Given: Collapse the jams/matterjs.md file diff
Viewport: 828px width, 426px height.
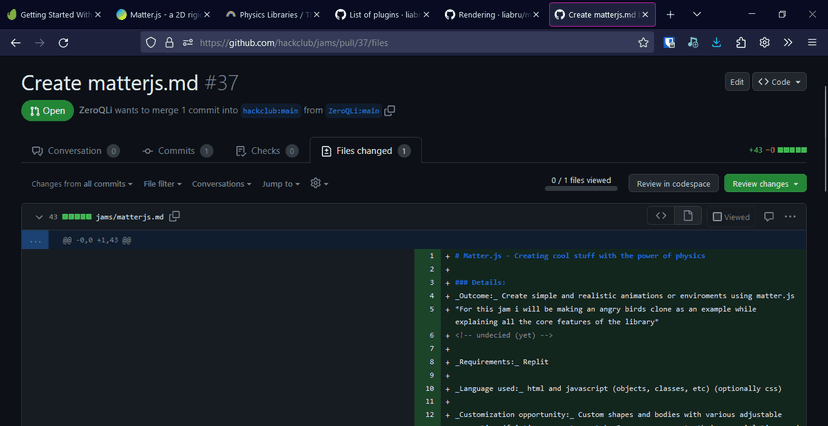Looking at the screenshot, I should 39,216.
